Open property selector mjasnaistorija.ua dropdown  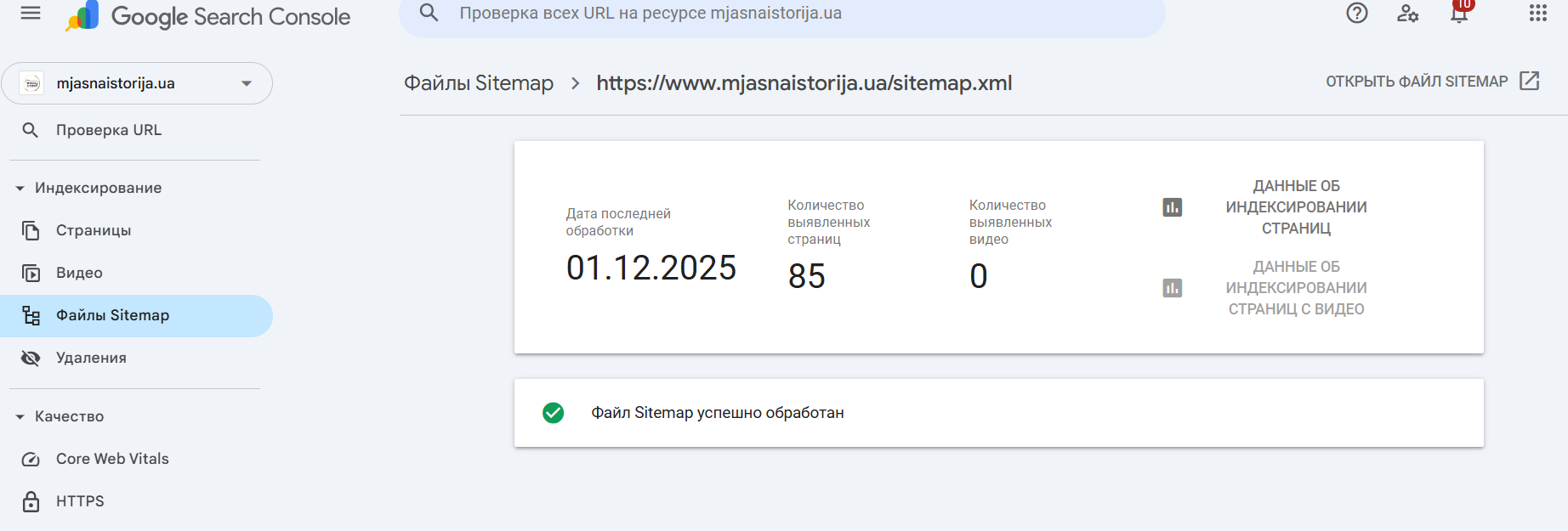coord(137,83)
